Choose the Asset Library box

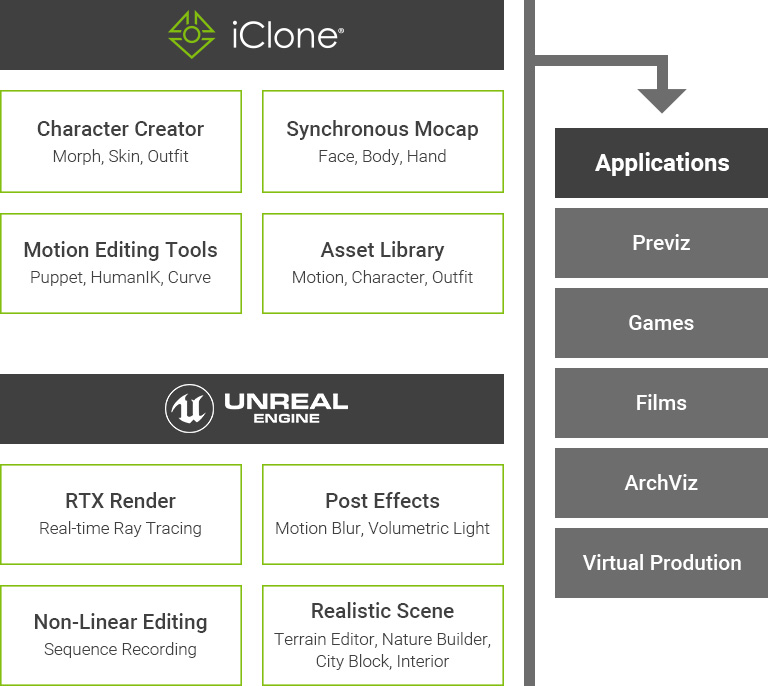382,262
